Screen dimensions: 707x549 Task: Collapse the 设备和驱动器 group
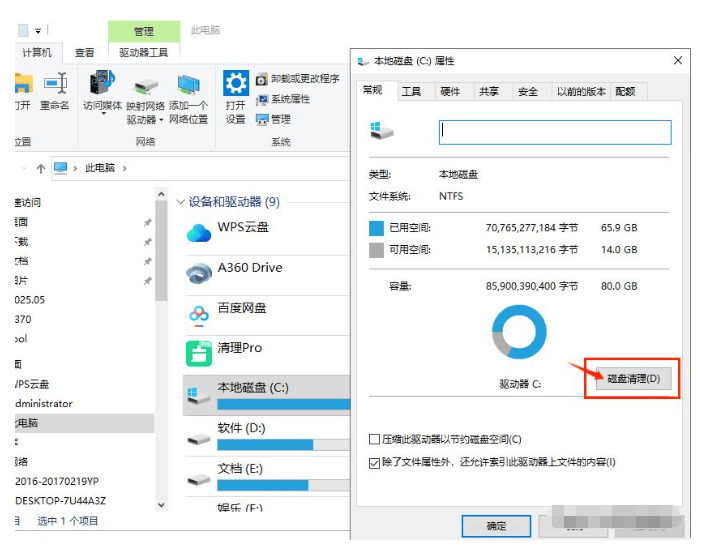pos(181,202)
